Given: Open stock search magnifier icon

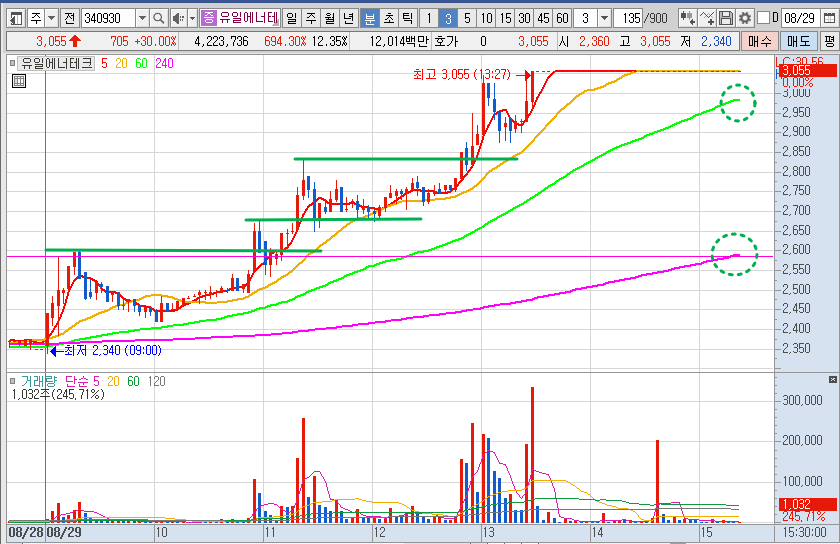Looking at the screenshot, I should click(x=159, y=19).
